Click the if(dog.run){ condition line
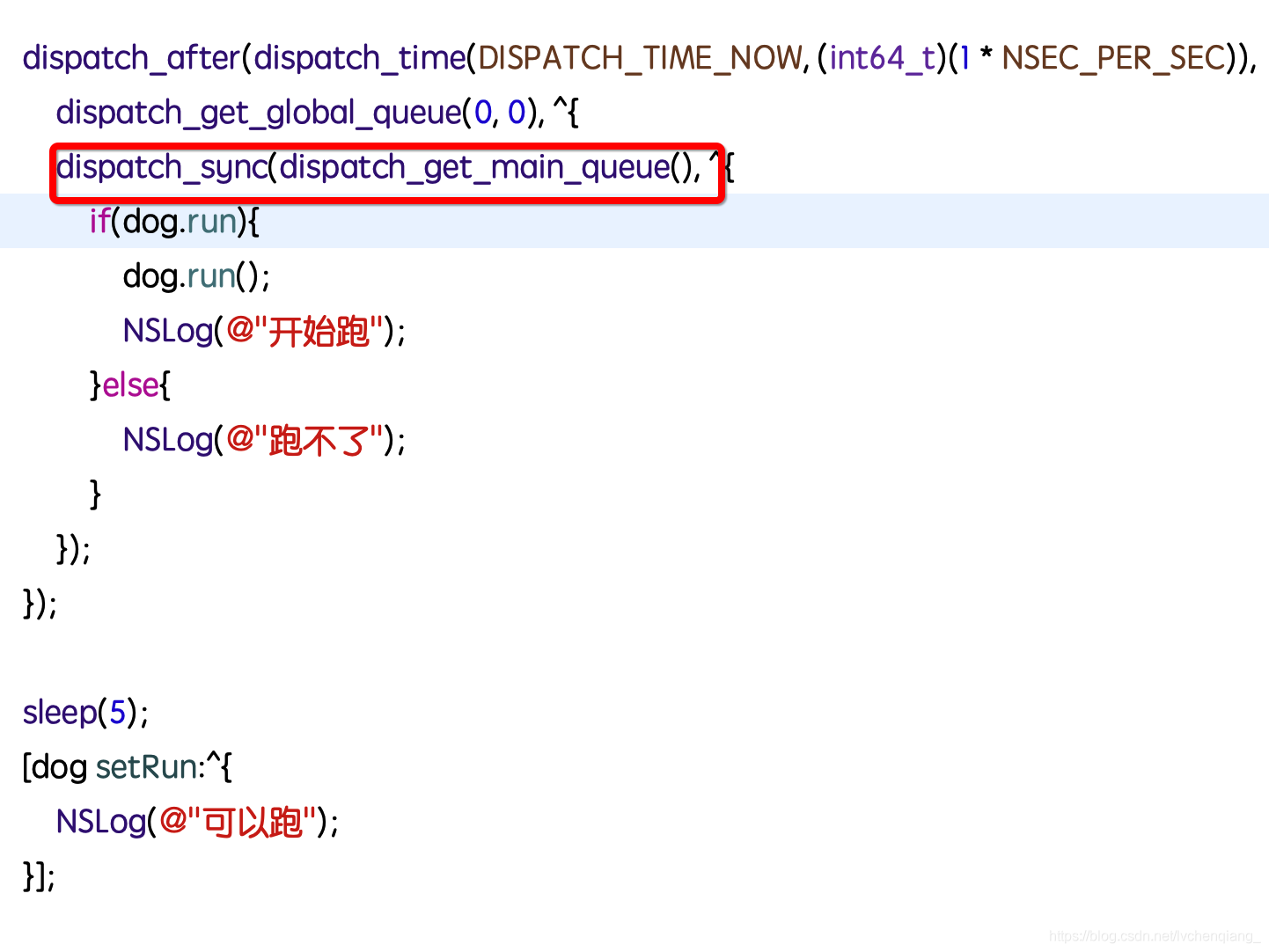The height and width of the screenshot is (952, 1269). (x=174, y=222)
